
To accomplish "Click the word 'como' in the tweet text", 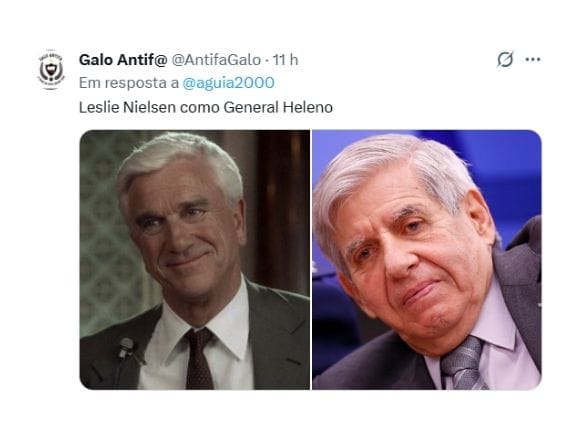I will [200, 107].
